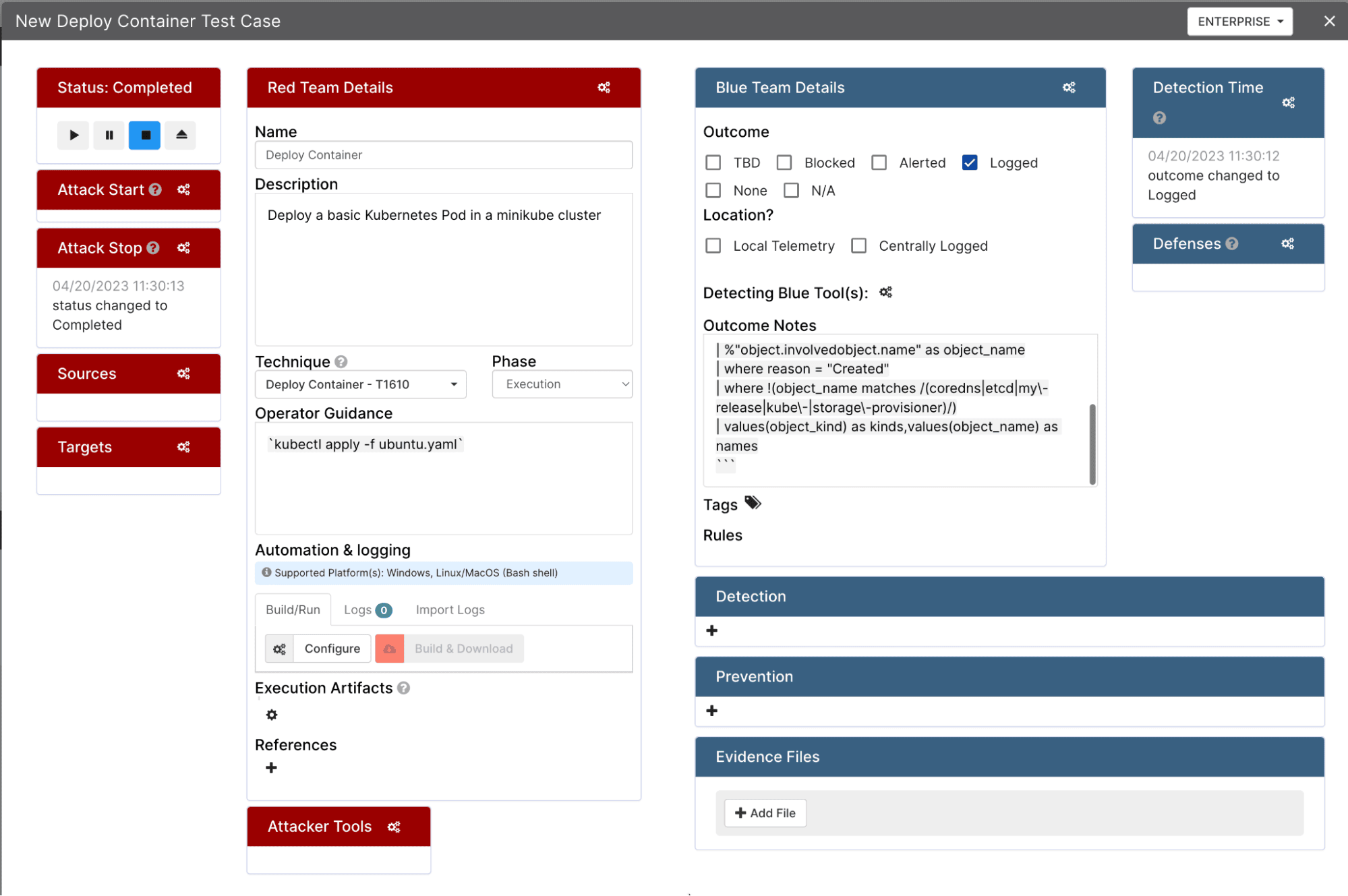Open the Phase dropdown
Screen dimensions: 1348x896
point(562,384)
